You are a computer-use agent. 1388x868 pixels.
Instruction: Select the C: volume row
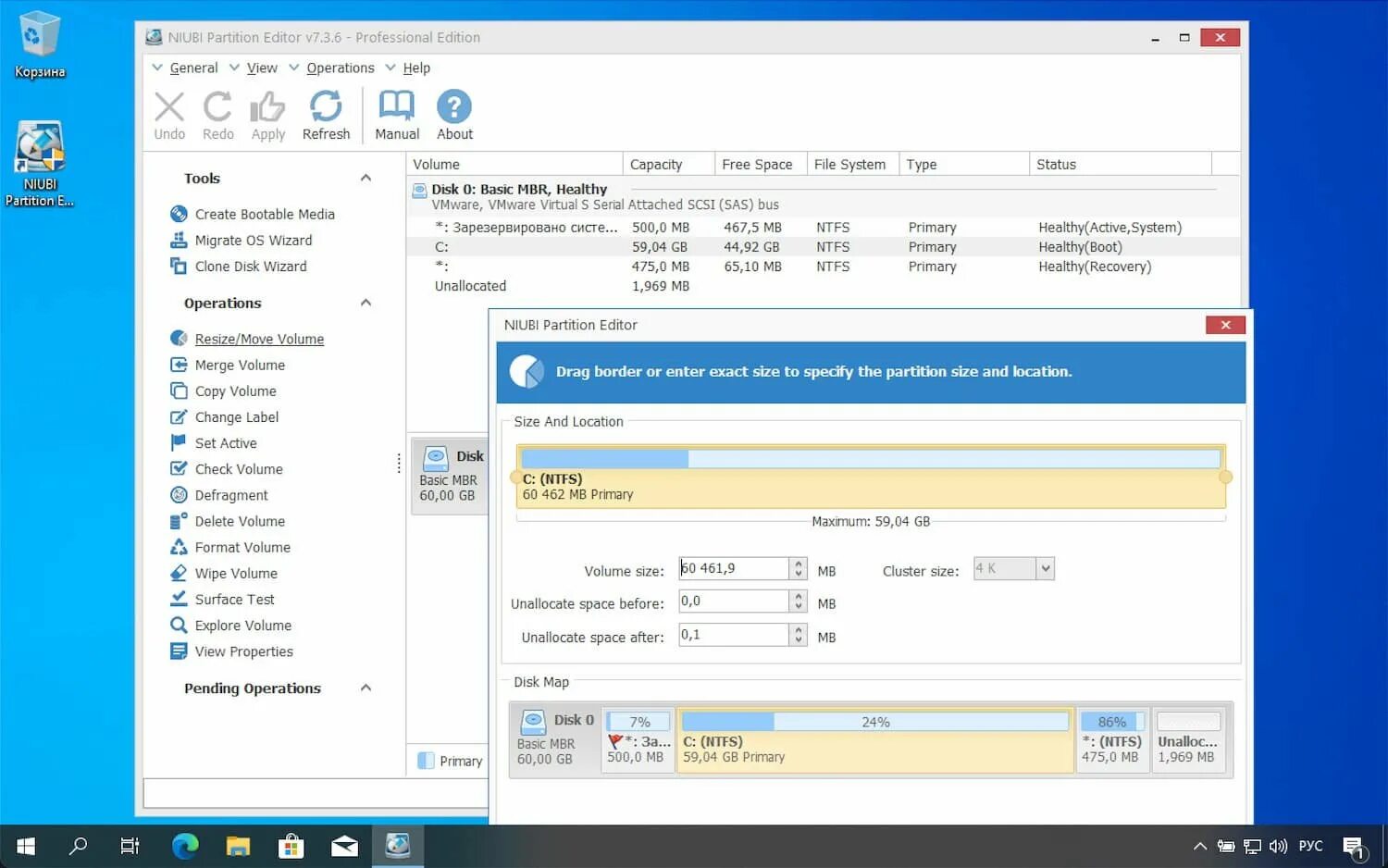tap(823, 247)
